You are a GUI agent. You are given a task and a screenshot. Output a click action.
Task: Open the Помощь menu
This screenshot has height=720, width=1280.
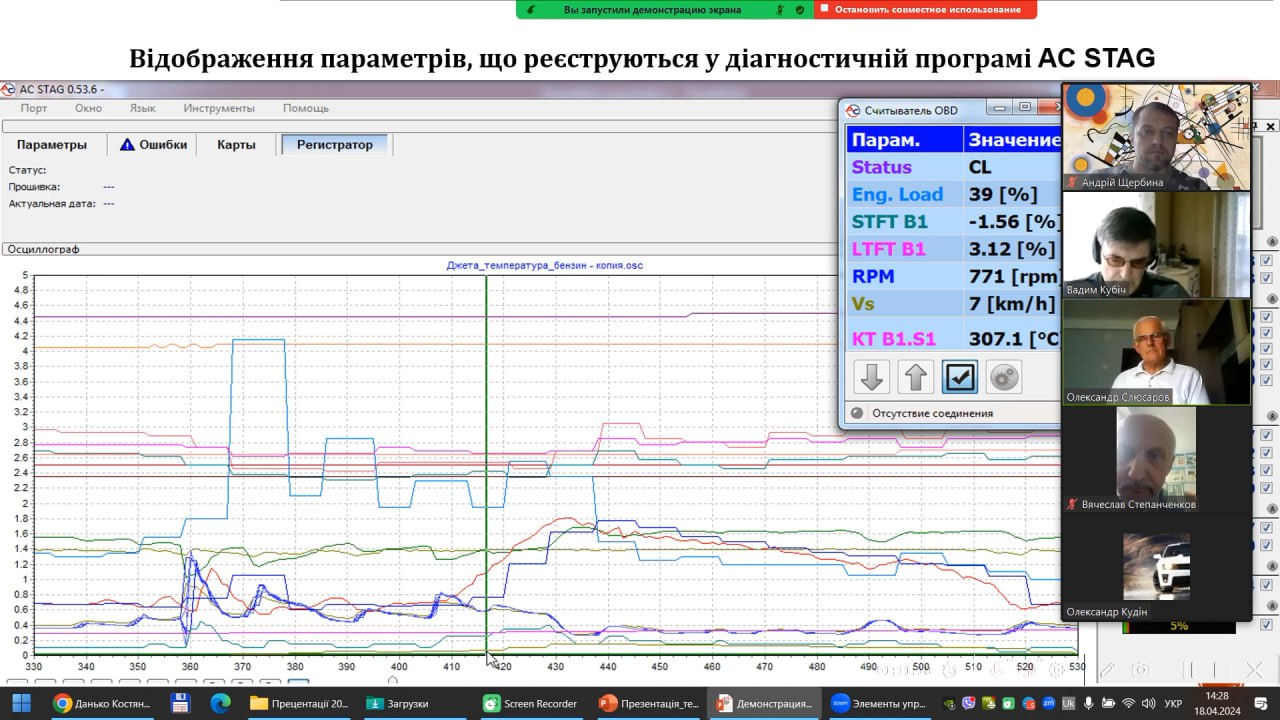306,108
